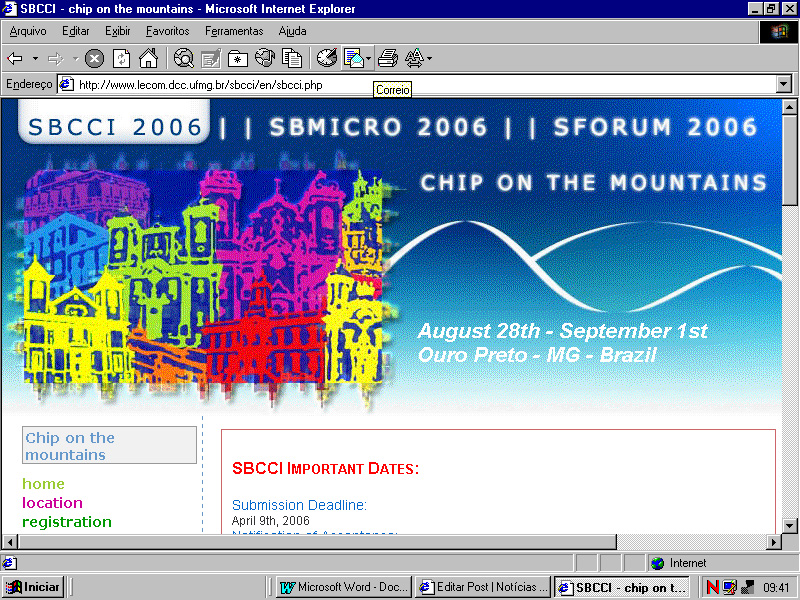Focus the Endereço URL field

pos(416,84)
